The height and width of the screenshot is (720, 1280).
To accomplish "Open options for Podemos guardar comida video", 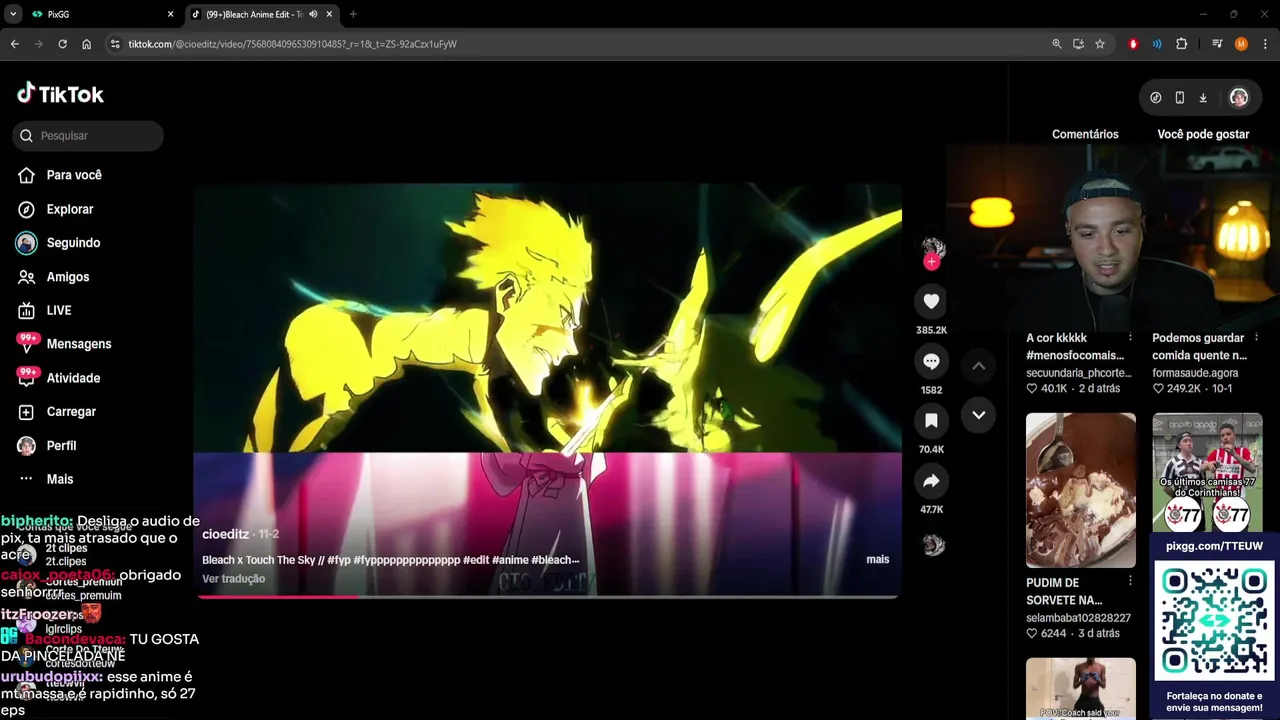I will point(1256,337).
